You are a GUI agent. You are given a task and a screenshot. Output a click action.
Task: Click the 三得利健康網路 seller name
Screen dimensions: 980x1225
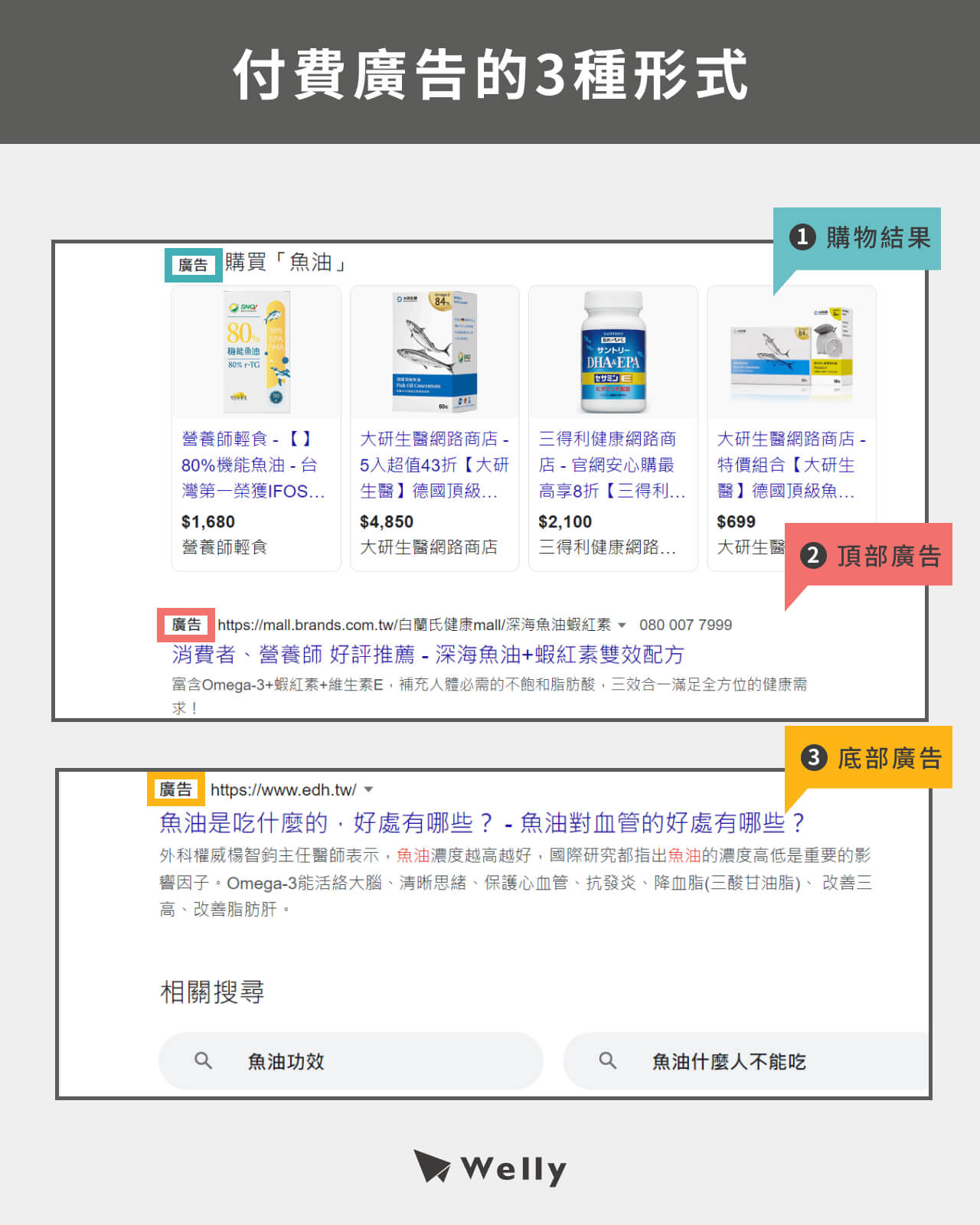[607, 547]
